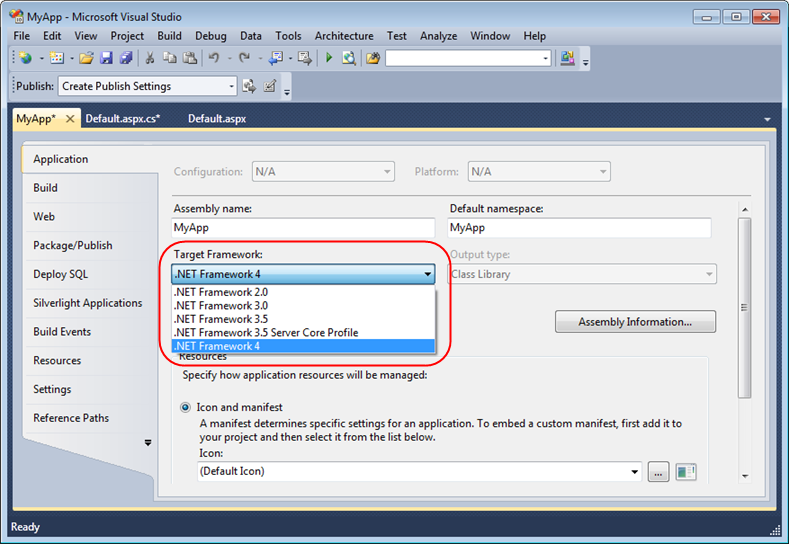The image size is (789, 544).
Task: Click the Copy icon in the toolbar
Action: coord(170,58)
